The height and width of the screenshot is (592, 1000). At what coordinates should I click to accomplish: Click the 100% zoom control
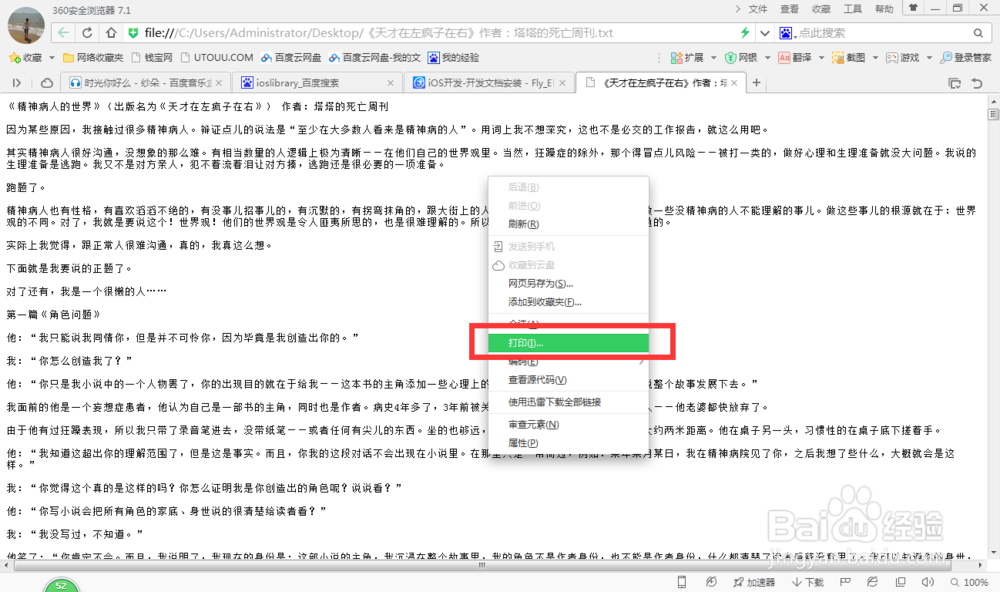[970, 581]
